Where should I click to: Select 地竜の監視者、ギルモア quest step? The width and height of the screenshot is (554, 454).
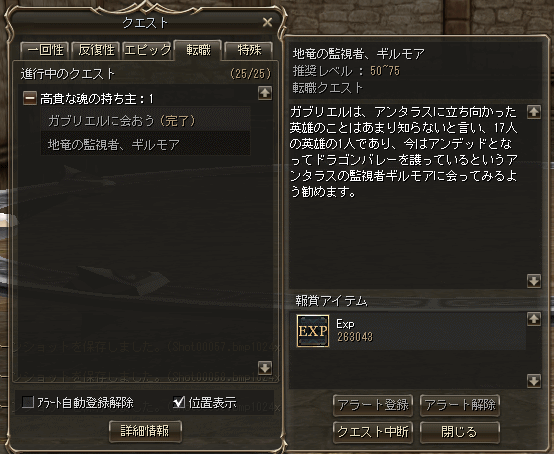click(146, 144)
